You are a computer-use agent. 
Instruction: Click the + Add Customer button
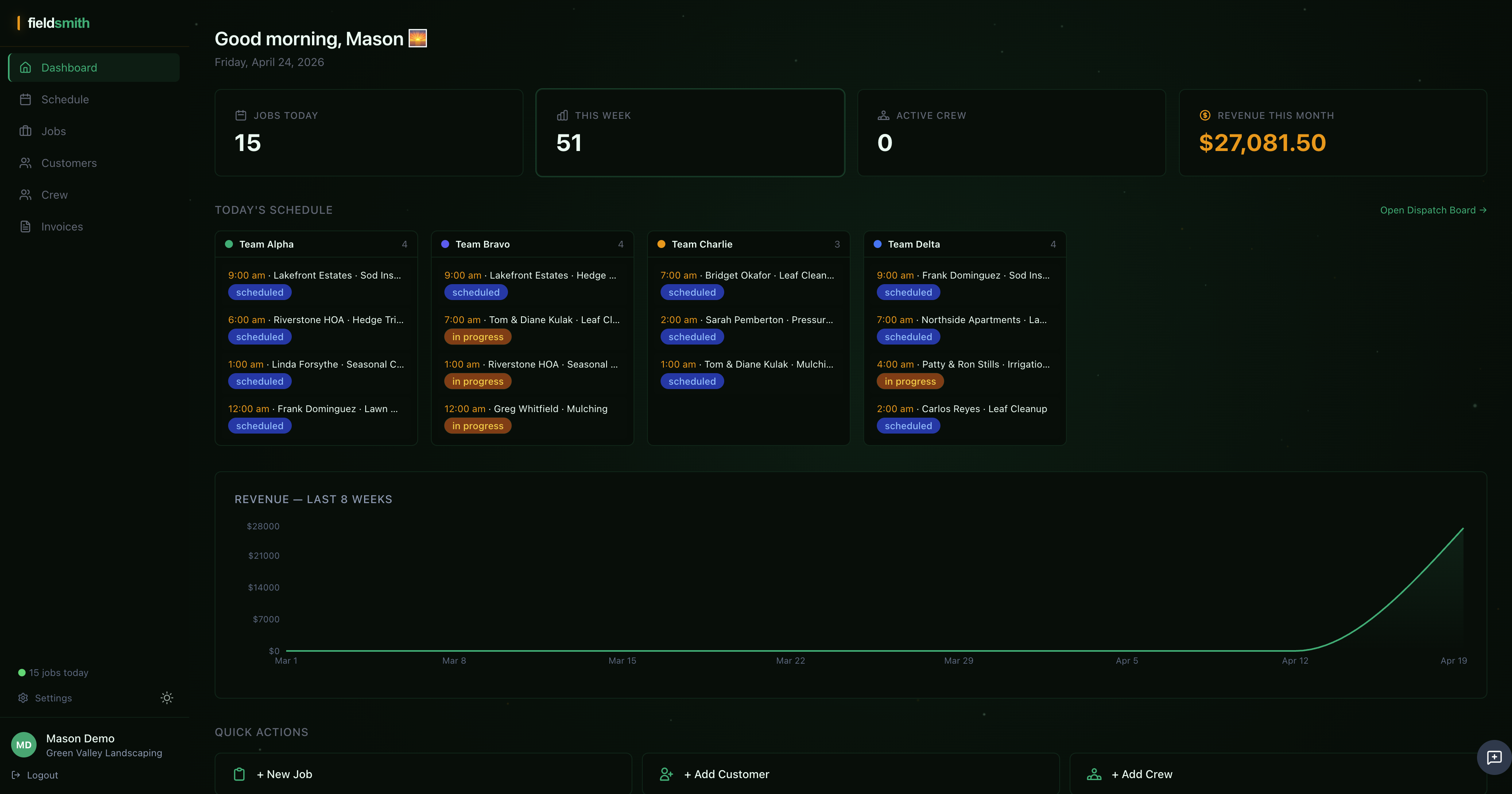tap(851, 773)
